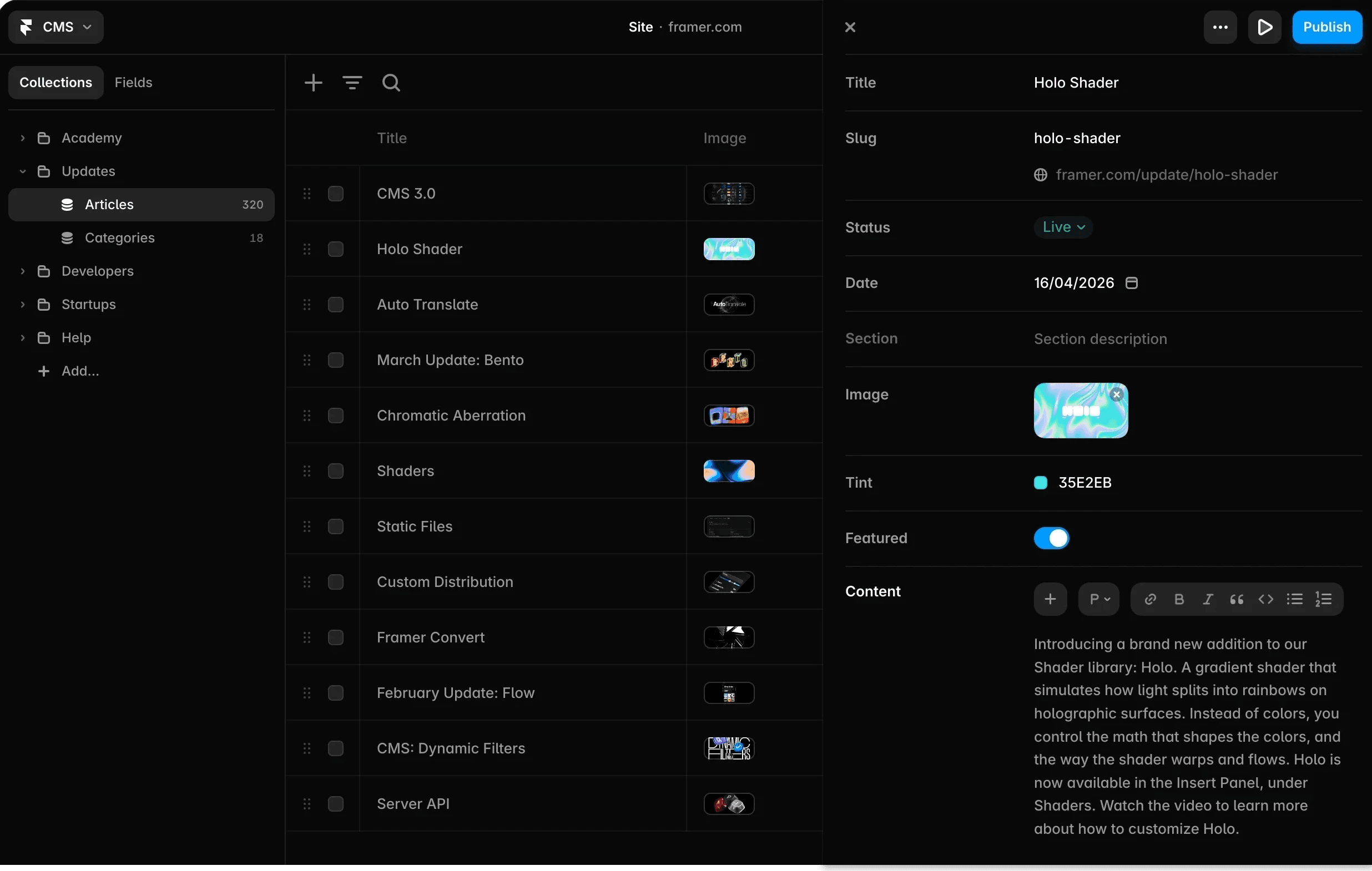Click the Publish button

(x=1326, y=27)
